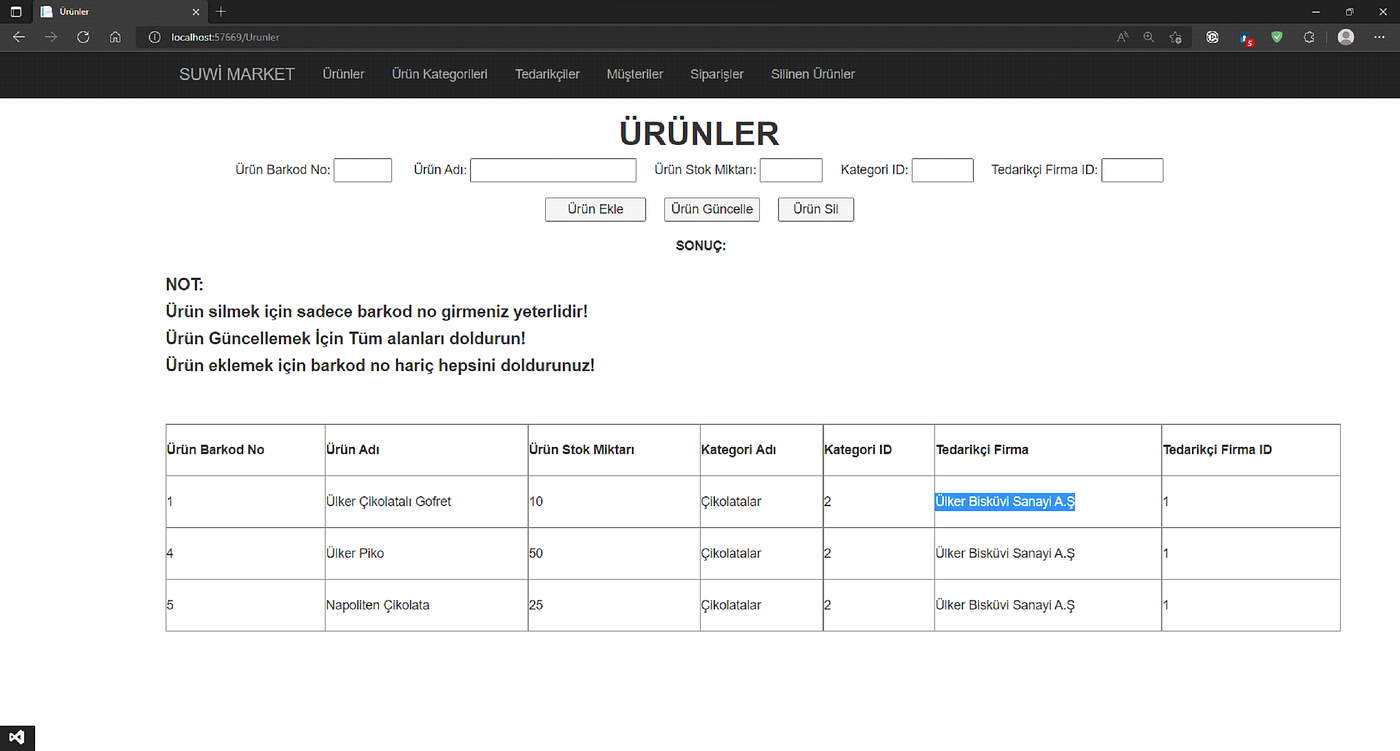Open the new tab plus button
The image size is (1400, 751).
pos(221,12)
